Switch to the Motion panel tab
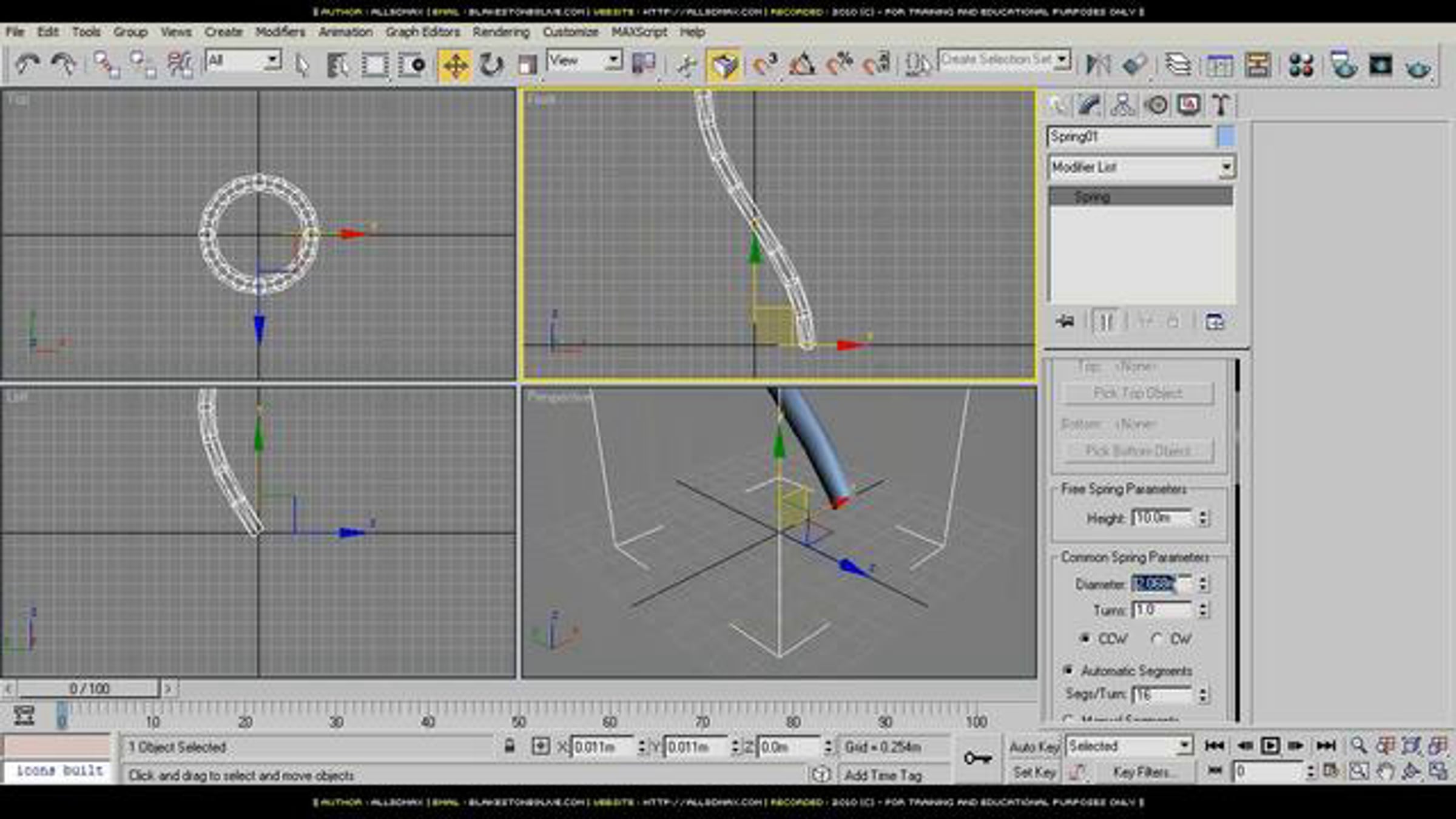The width and height of the screenshot is (1456, 819). [1156, 104]
